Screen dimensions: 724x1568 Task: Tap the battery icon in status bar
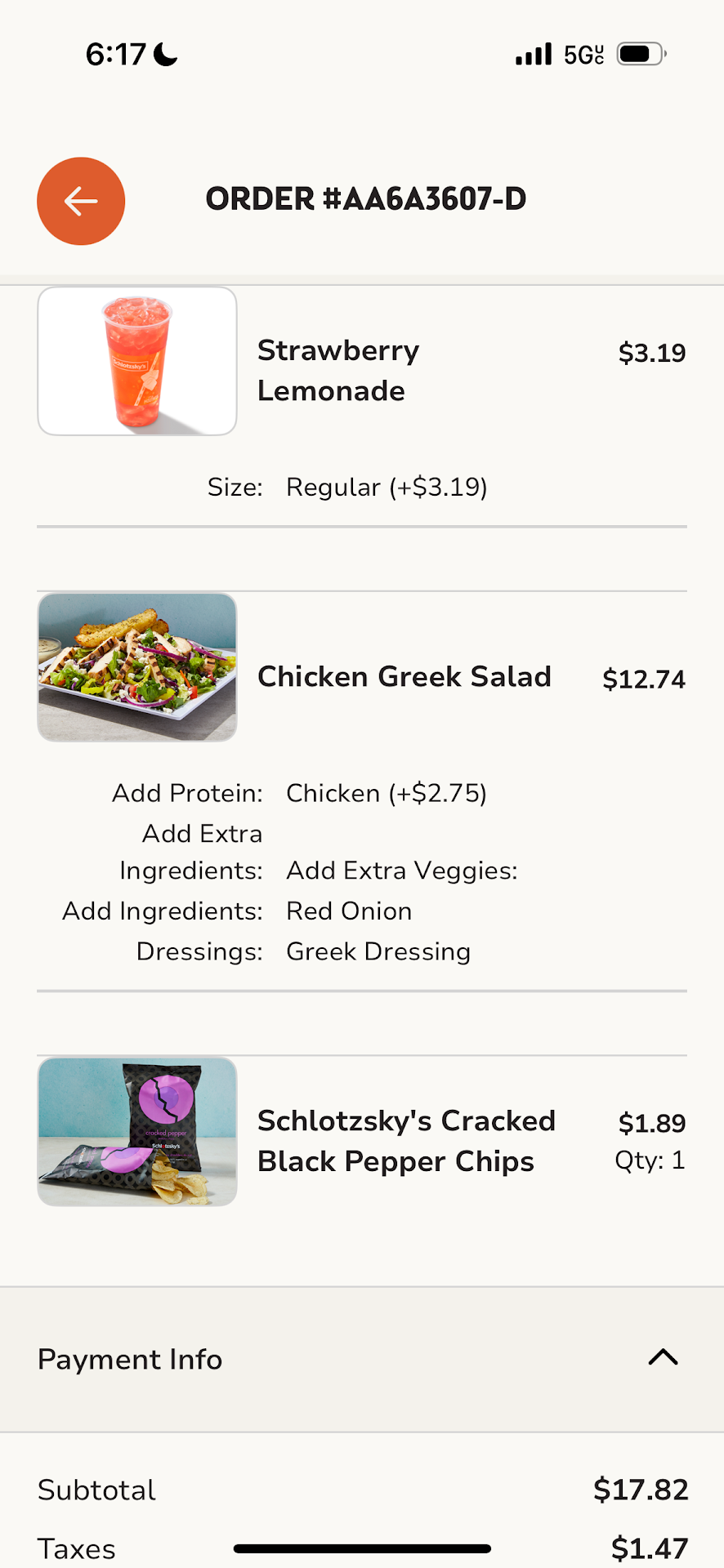[x=641, y=55]
